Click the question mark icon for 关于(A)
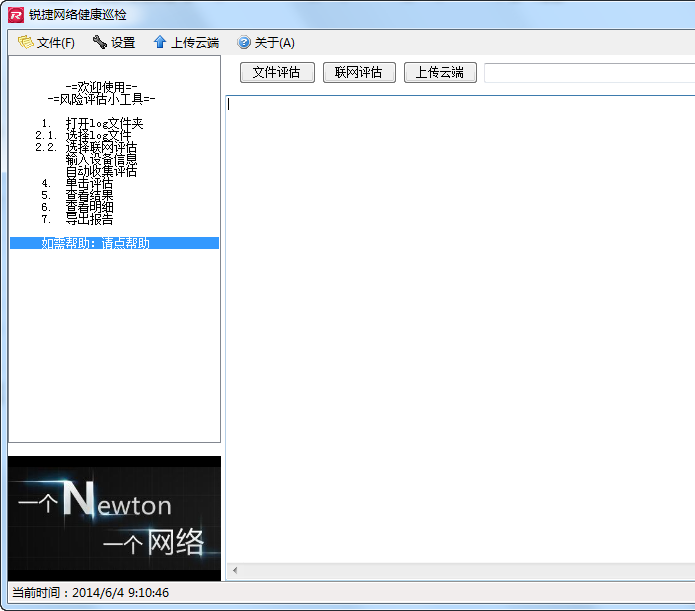The image size is (695, 611). coord(243,42)
